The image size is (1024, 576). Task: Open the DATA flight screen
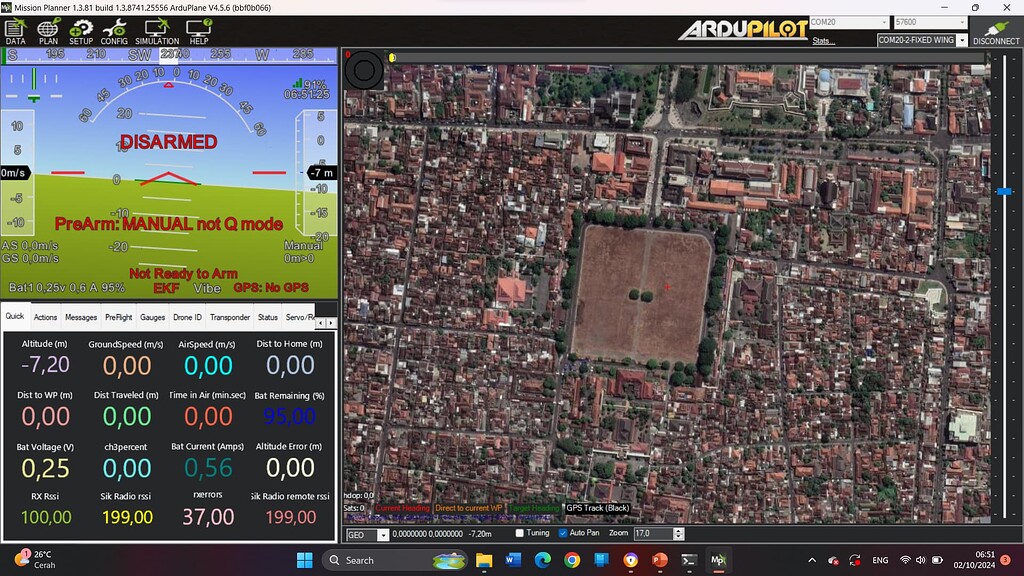coord(14,31)
